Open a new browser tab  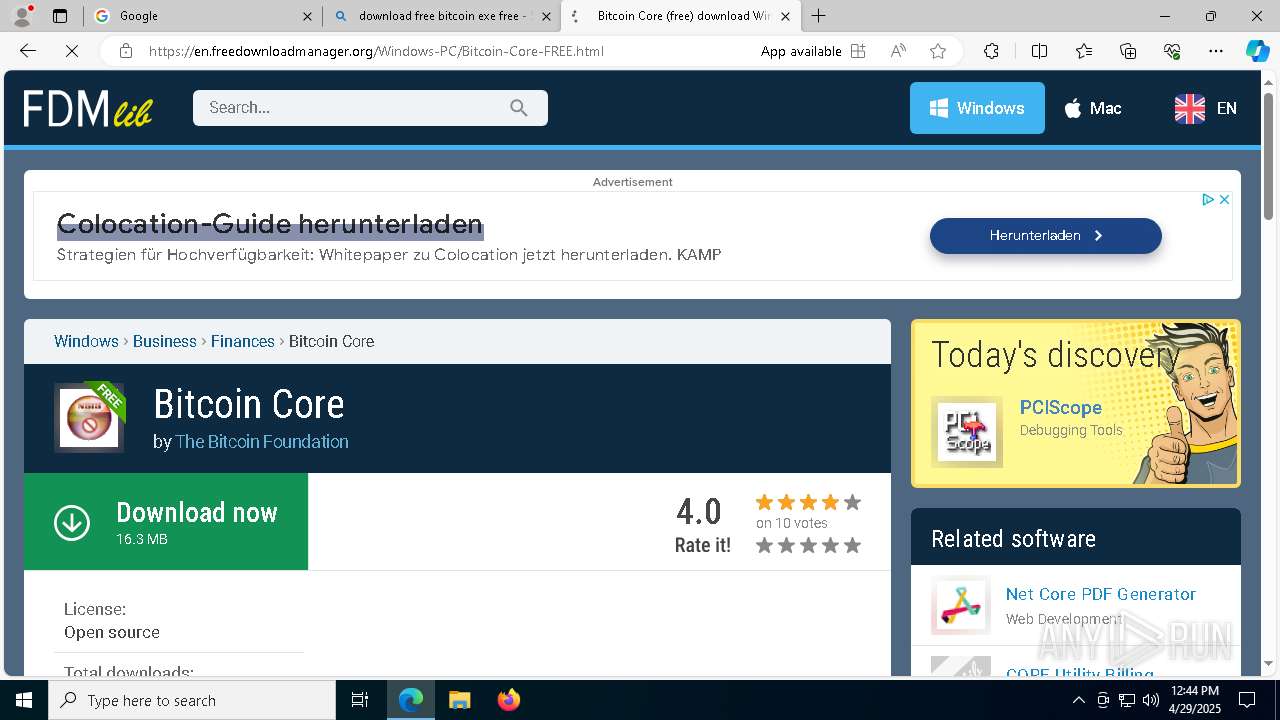tap(818, 16)
